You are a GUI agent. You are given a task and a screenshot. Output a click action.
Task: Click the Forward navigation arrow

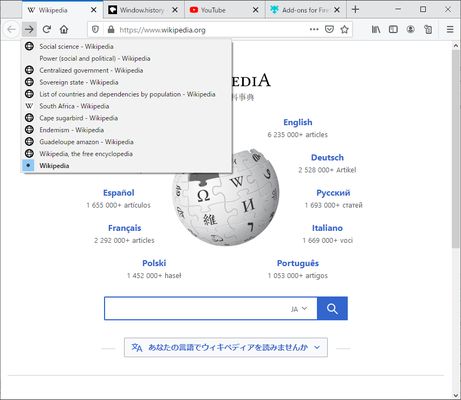tap(29, 30)
